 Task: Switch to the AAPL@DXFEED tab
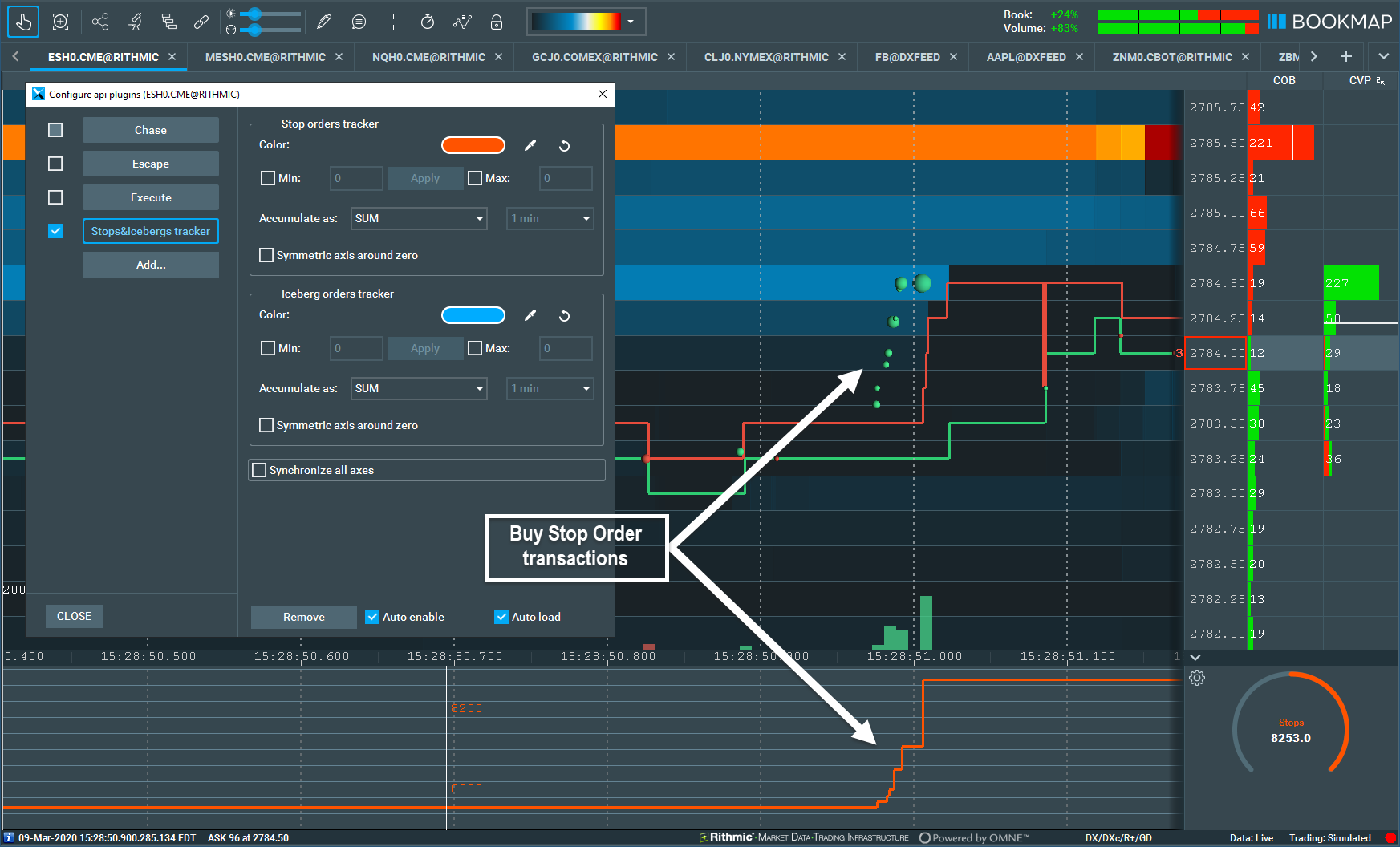pos(1025,57)
